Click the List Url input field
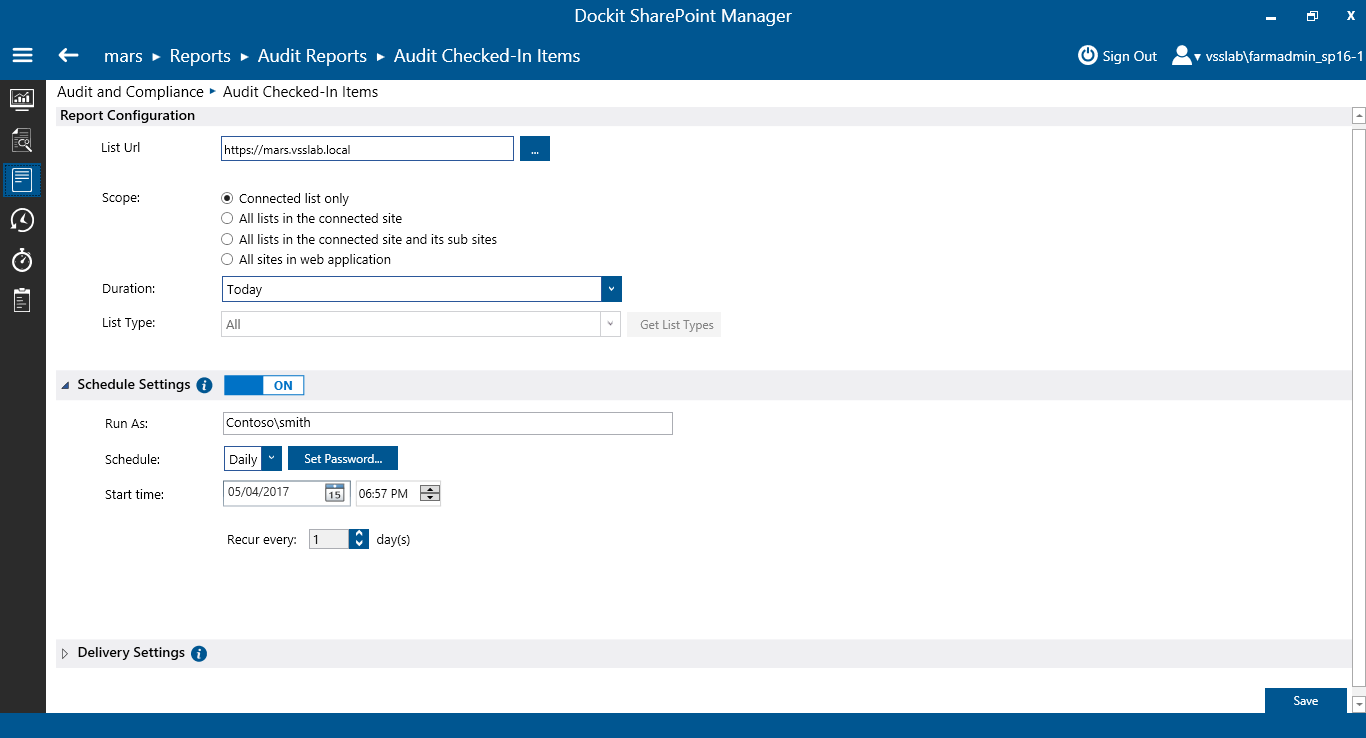This screenshot has height=738, width=1366. (x=367, y=149)
